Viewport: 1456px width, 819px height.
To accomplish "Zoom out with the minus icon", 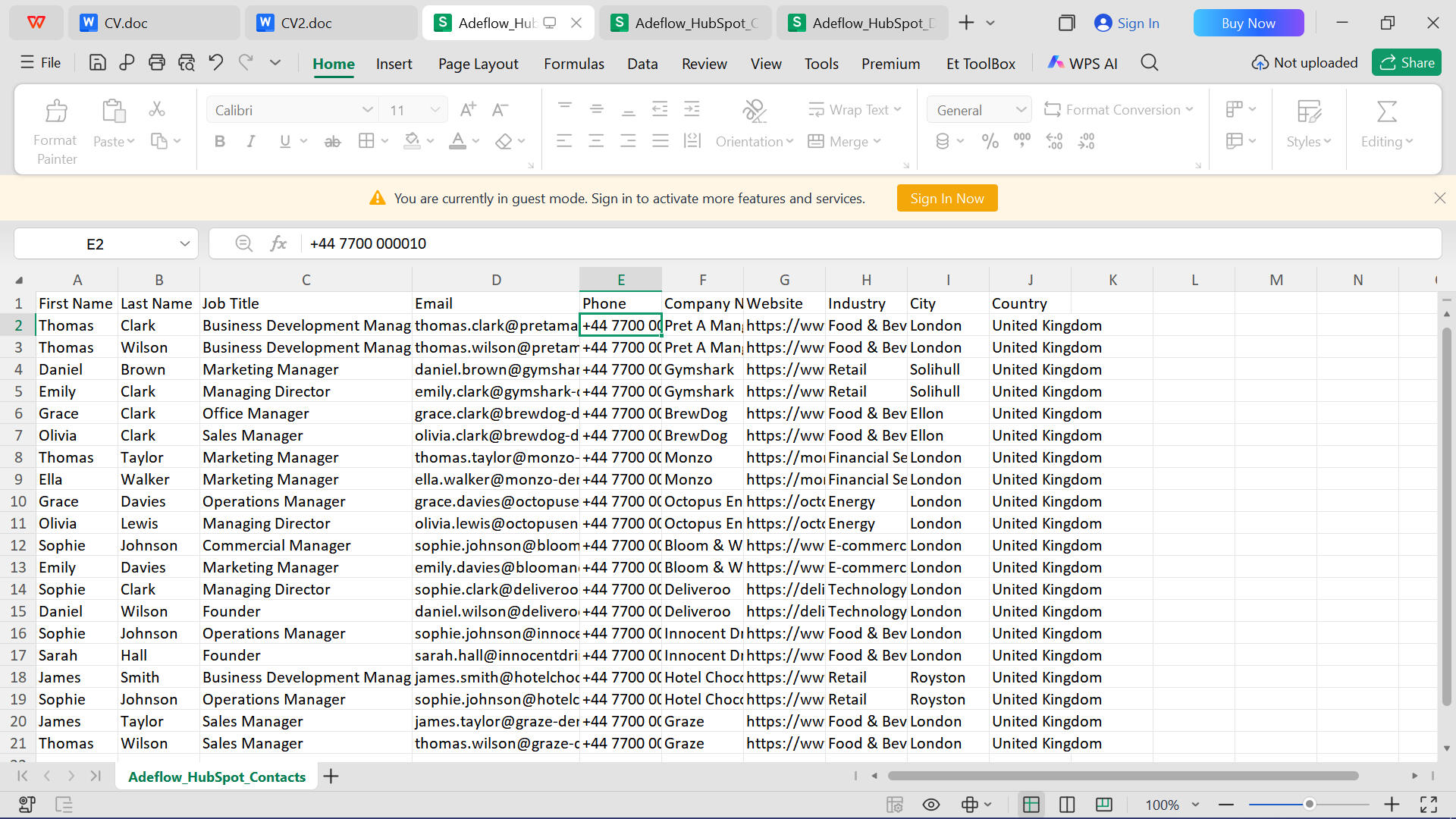I will 1226,805.
